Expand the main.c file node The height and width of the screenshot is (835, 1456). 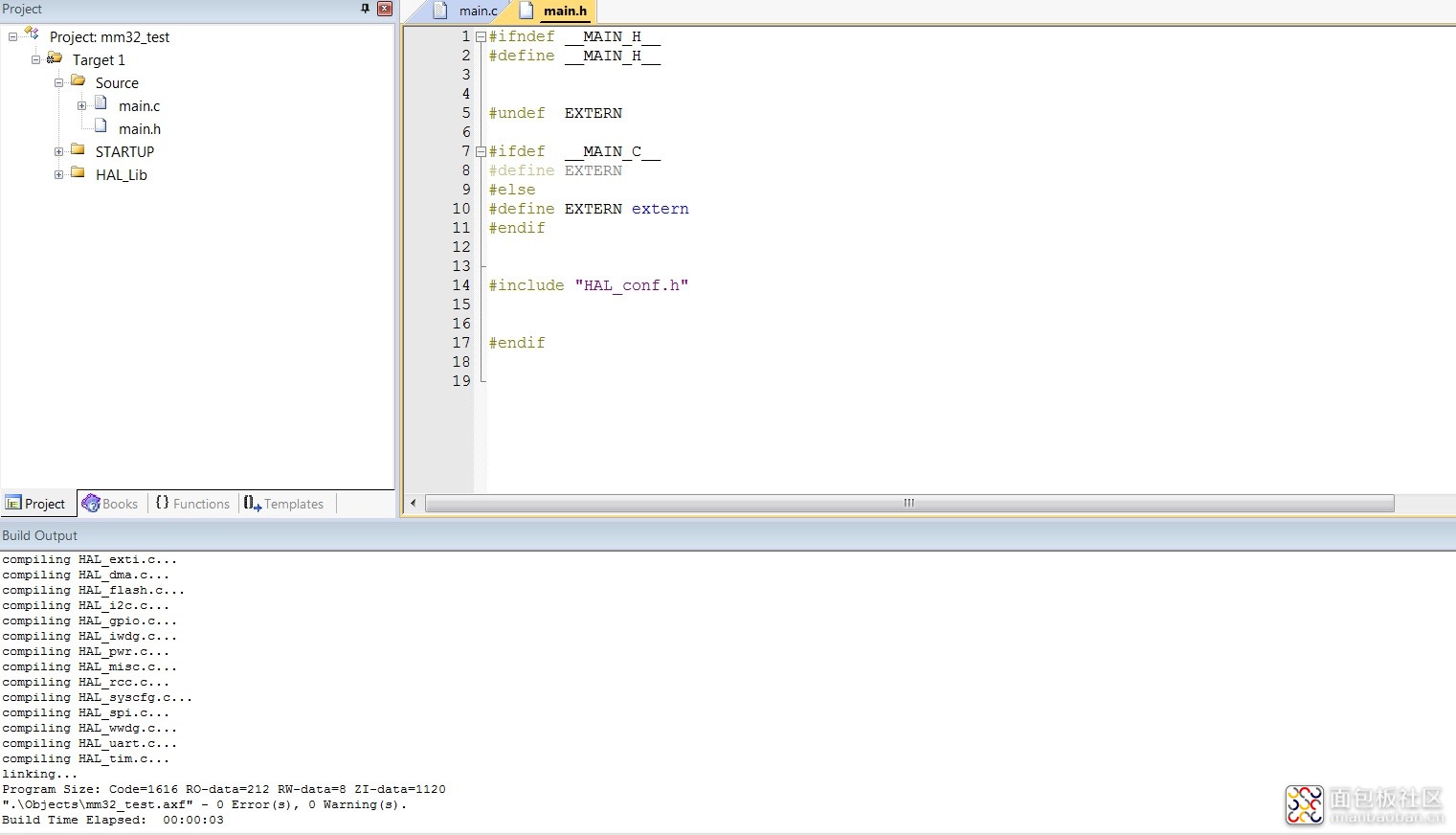[81, 106]
